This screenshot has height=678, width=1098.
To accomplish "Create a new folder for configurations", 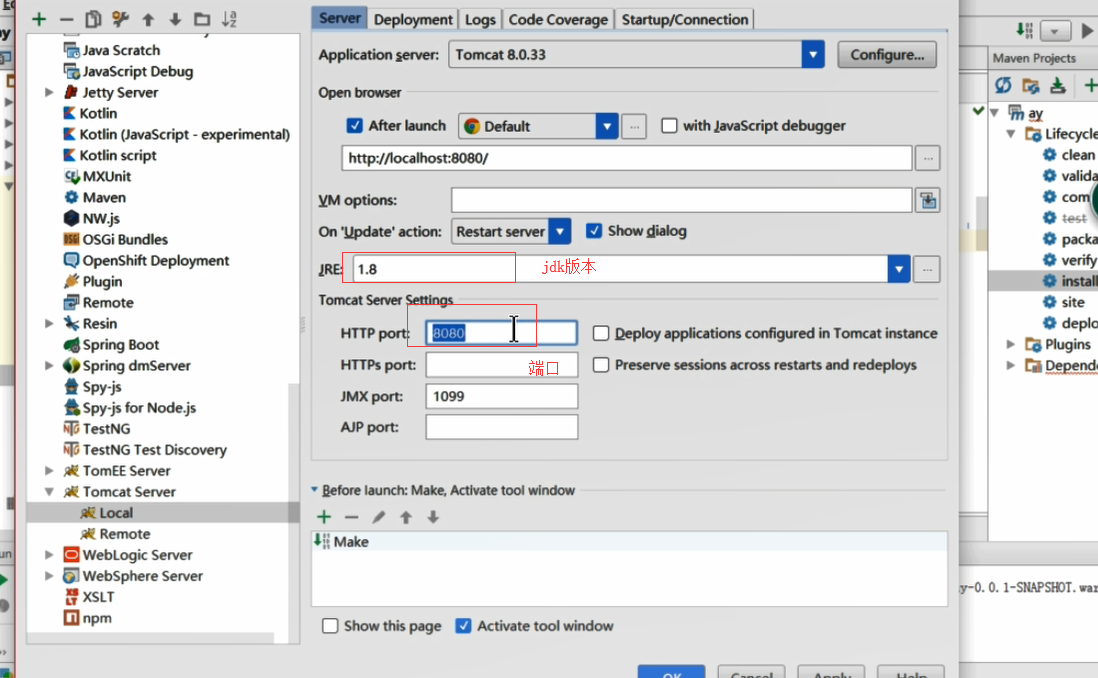I will point(202,20).
